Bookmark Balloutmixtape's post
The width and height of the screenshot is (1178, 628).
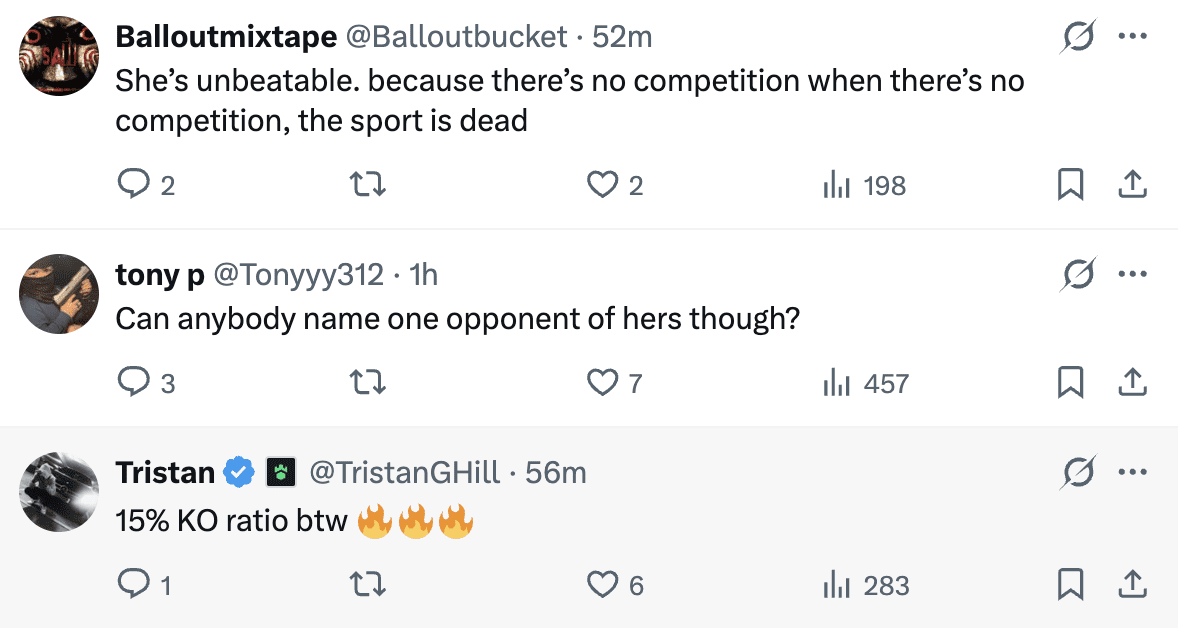click(1070, 185)
